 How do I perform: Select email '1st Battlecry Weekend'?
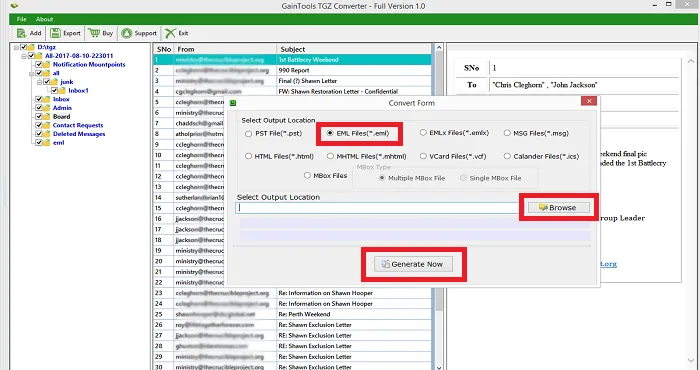[292, 60]
